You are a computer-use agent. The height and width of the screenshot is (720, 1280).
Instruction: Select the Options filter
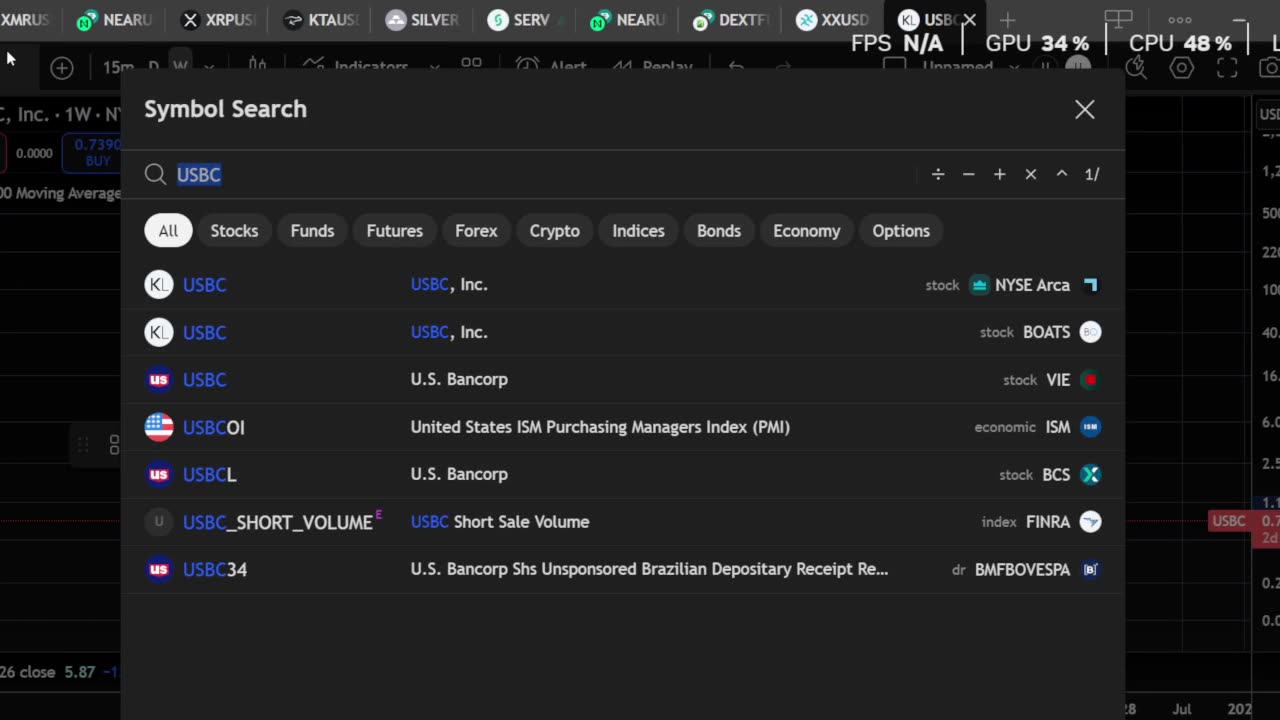(x=900, y=231)
